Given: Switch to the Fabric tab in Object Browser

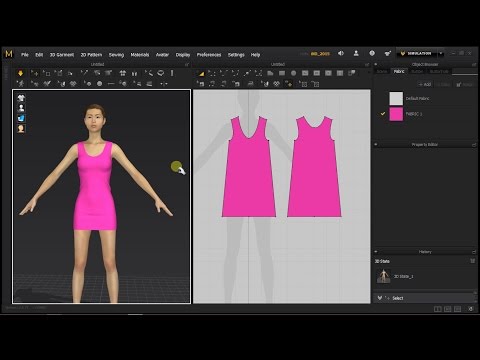Looking at the screenshot, I should tap(399, 71).
